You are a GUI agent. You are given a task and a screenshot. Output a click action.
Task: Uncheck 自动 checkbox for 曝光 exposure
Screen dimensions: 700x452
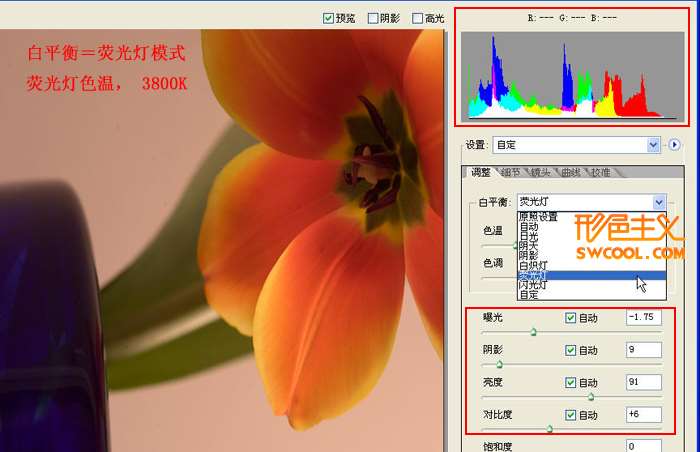click(x=571, y=319)
